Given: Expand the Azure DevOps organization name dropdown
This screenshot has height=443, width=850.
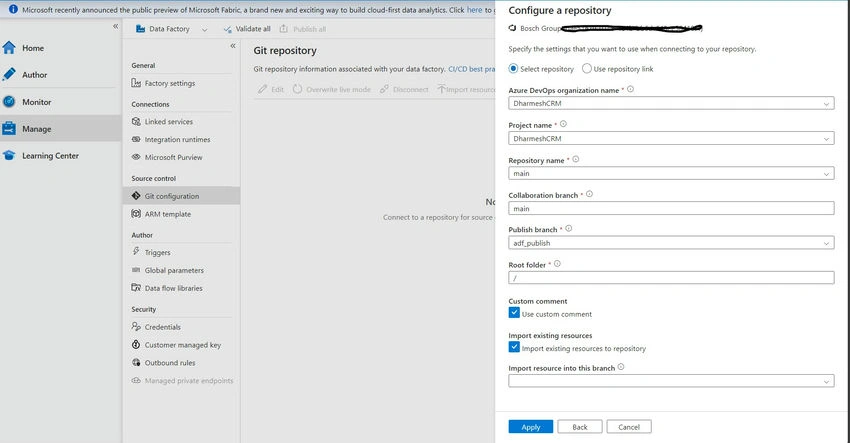Looking at the screenshot, I should coord(671,103).
